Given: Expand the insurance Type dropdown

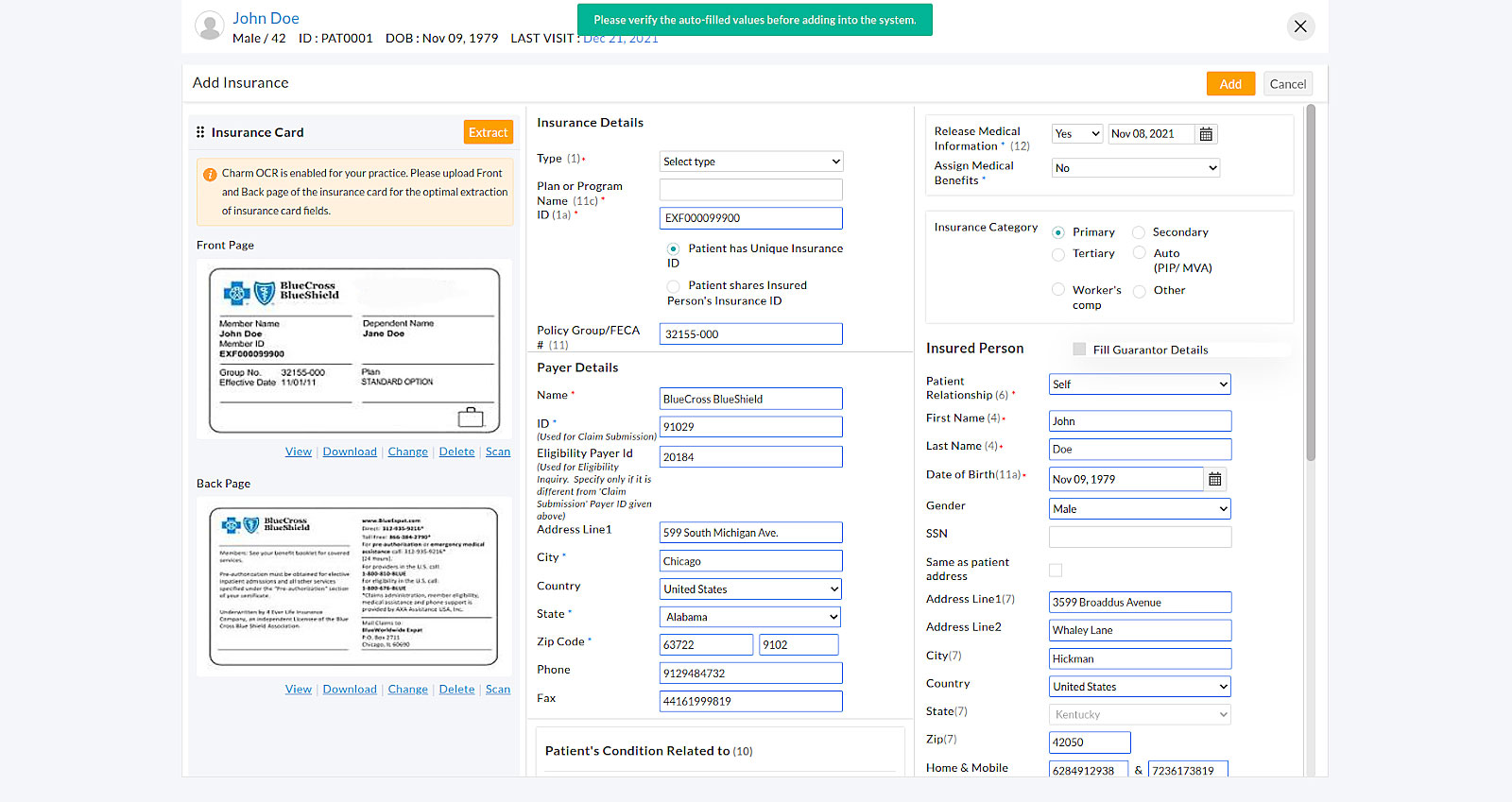Looking at the screenshot, I should [x=750, y=162].
